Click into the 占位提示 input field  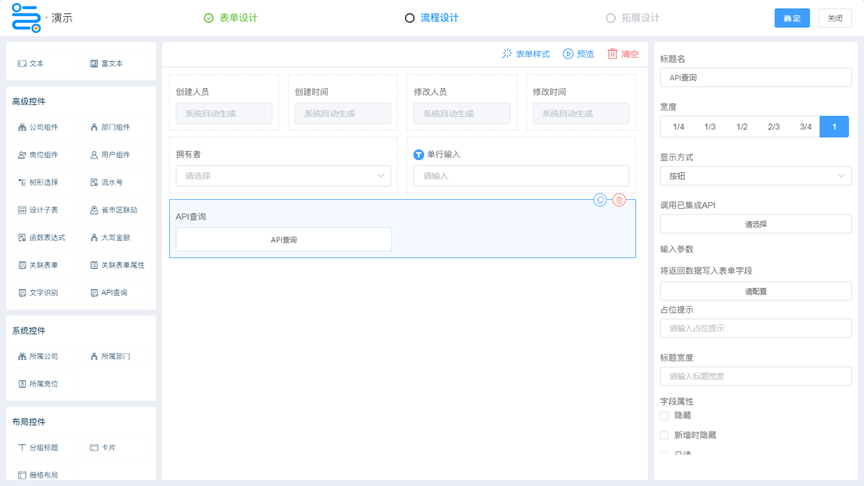755,328
